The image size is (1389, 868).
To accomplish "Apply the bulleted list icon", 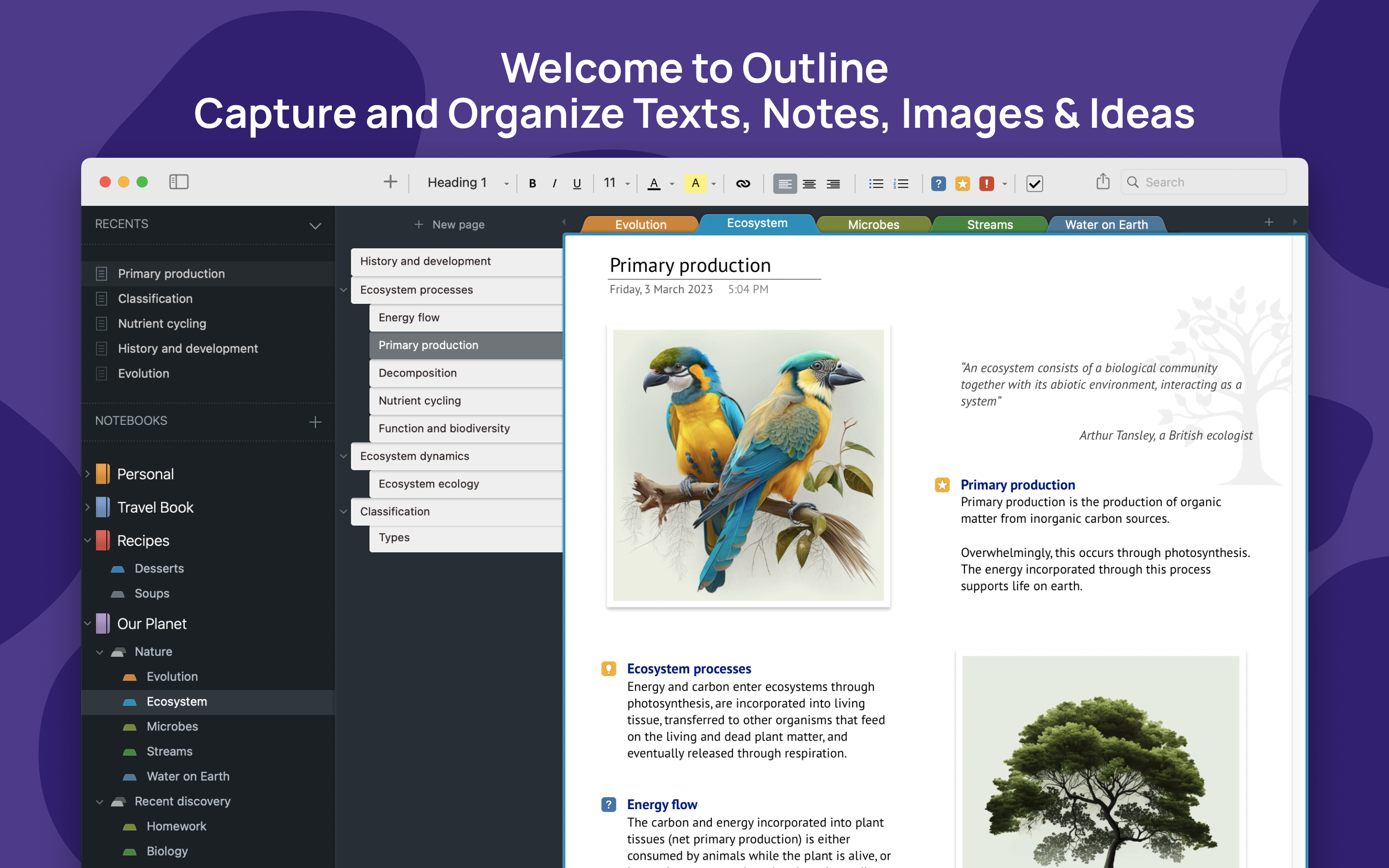I will pos(876,183).
